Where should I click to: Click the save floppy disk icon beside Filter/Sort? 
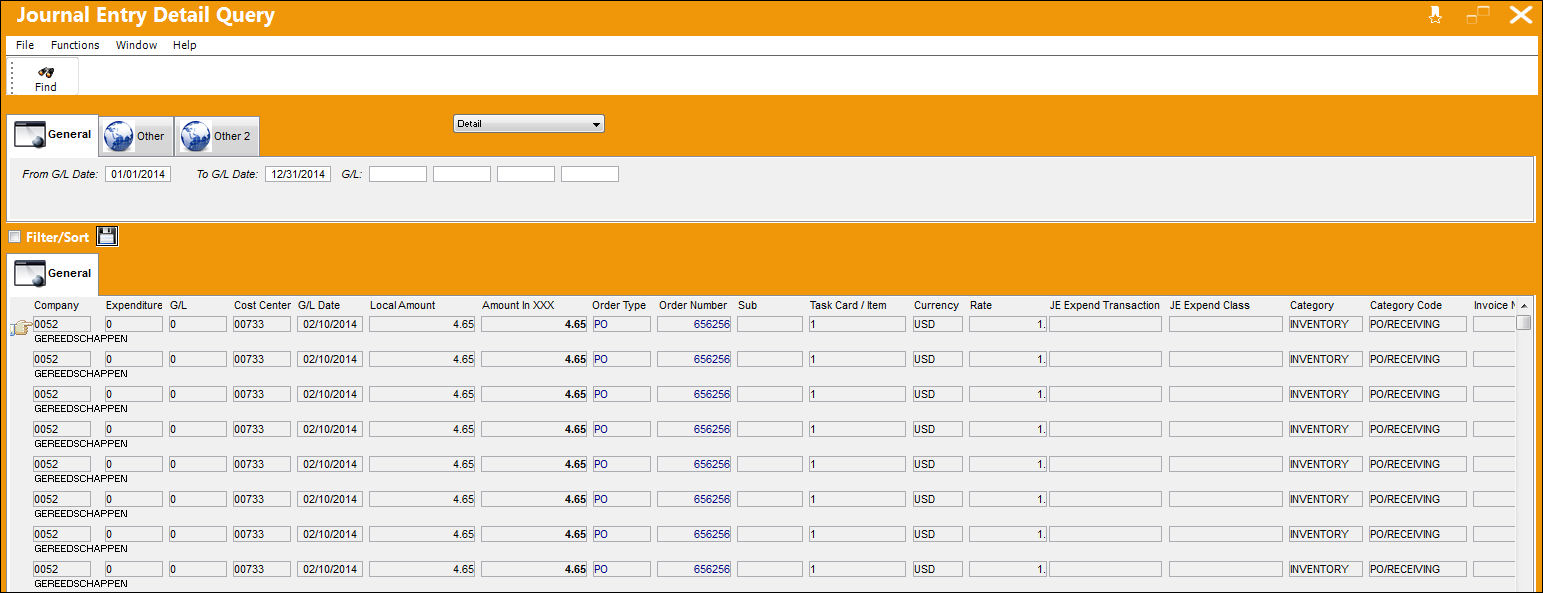click(x=107, y=237)
